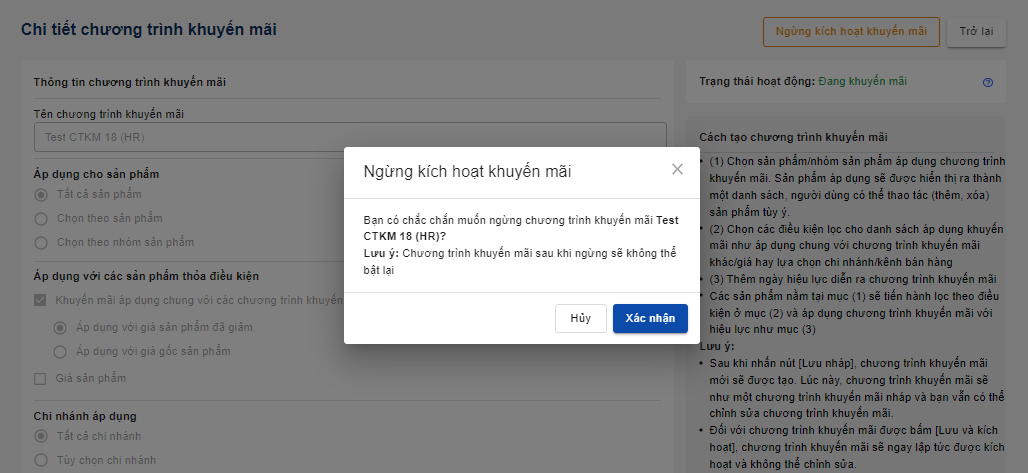Click the help icon beside promotion status
This screenshot has width=1028, height=473.
[988, 82]
